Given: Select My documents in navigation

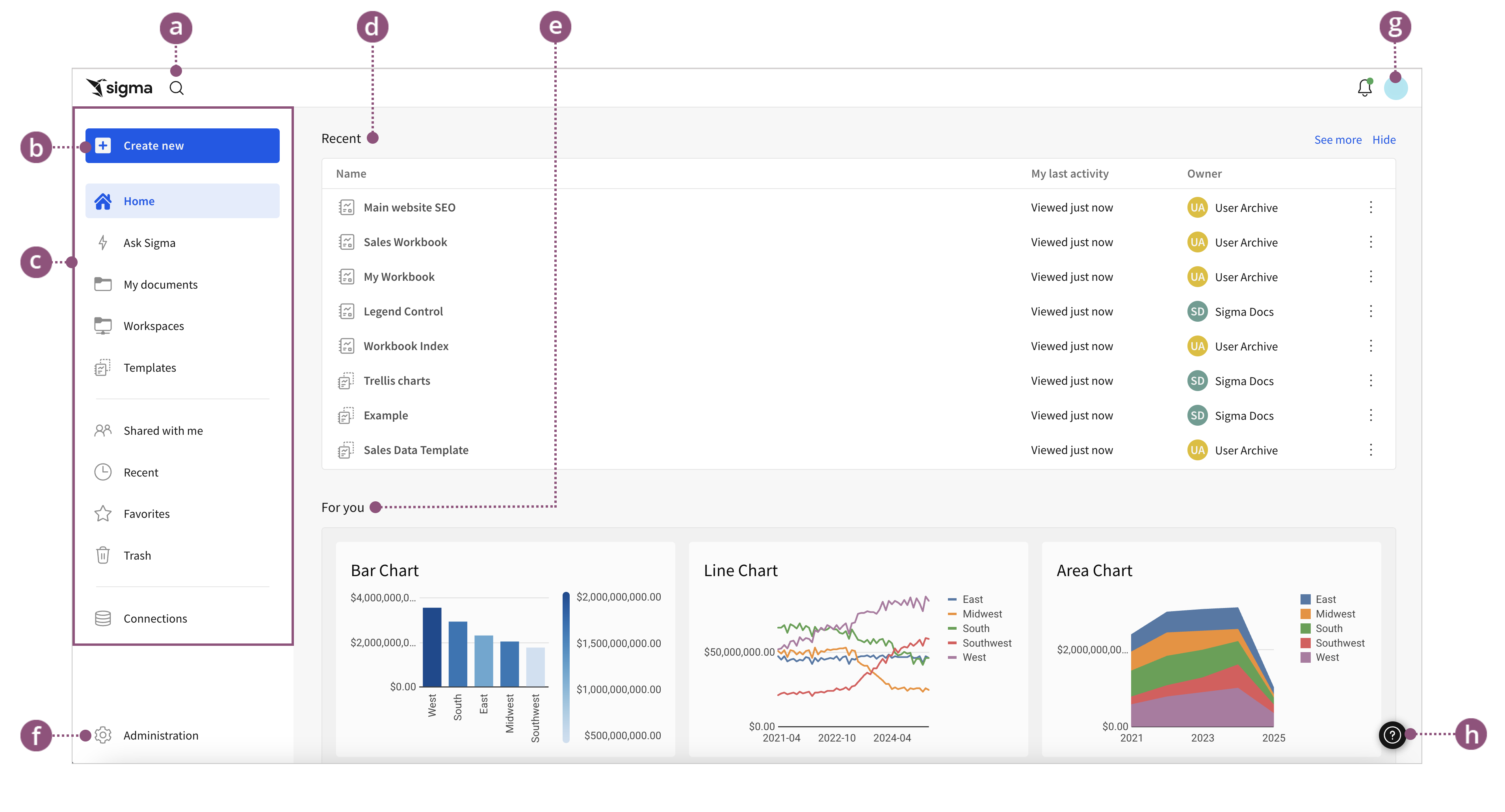Looking at the screenshot, I should [x=160, y=285].
